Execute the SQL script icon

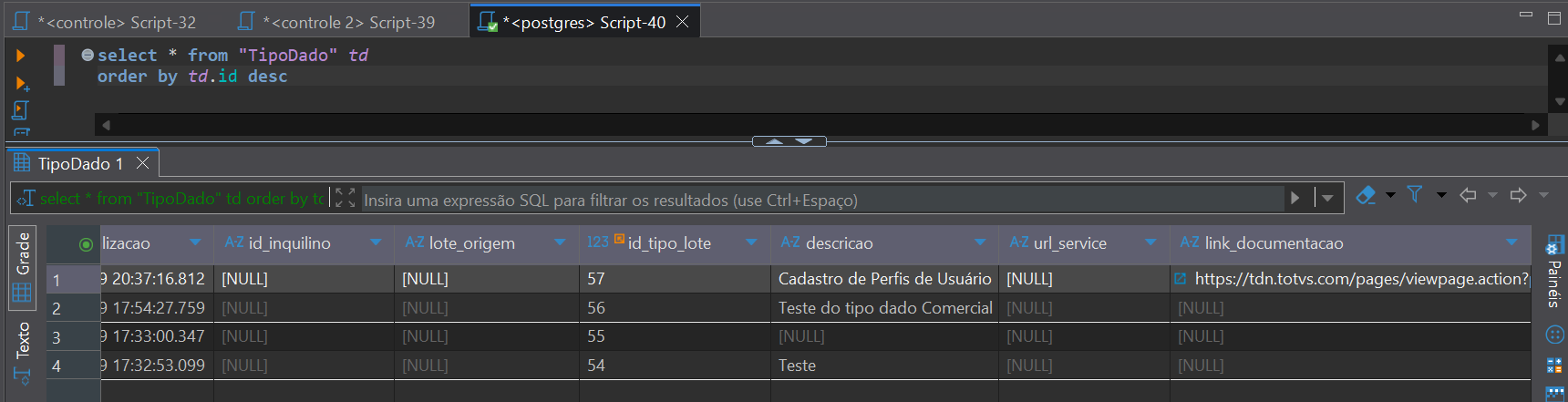21,110
